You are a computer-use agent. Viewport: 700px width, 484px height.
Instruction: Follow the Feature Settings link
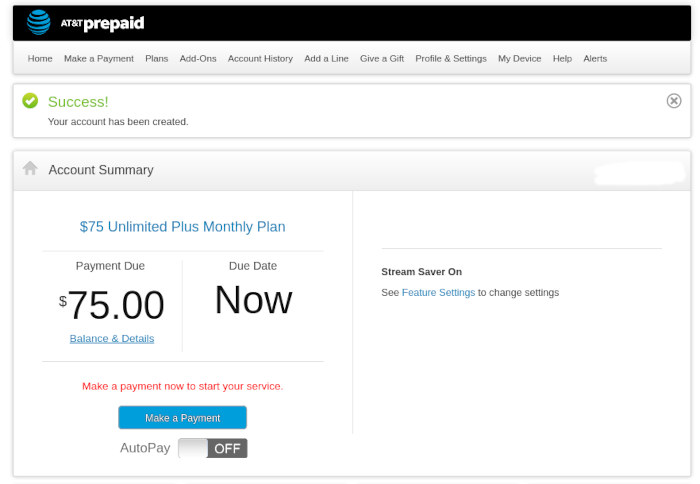[x=438, y=293]
